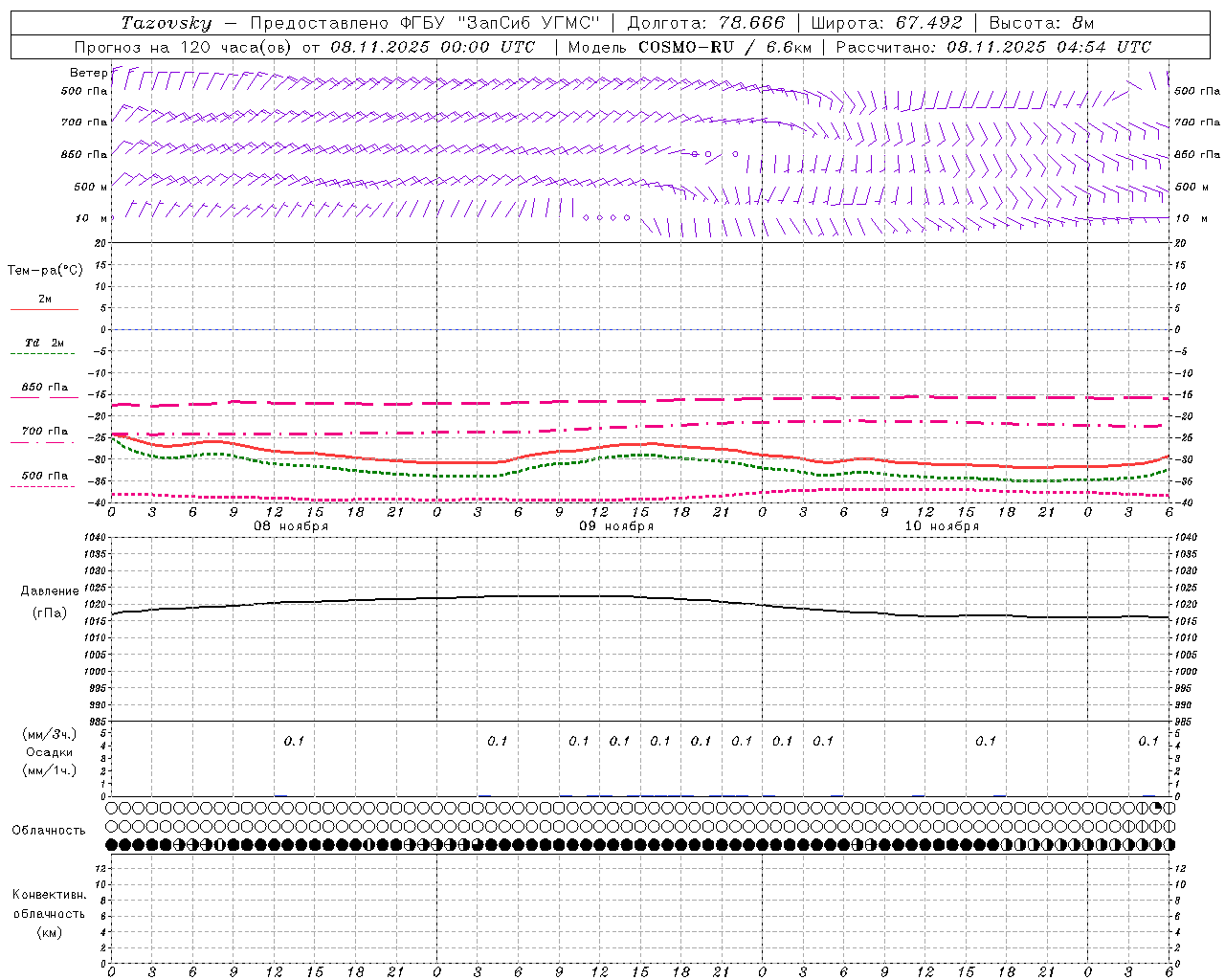The image size is (1225, 980).
Task: Click the 500 м wind level label on left
Action: pyautogui.click(x=91, y=187)
